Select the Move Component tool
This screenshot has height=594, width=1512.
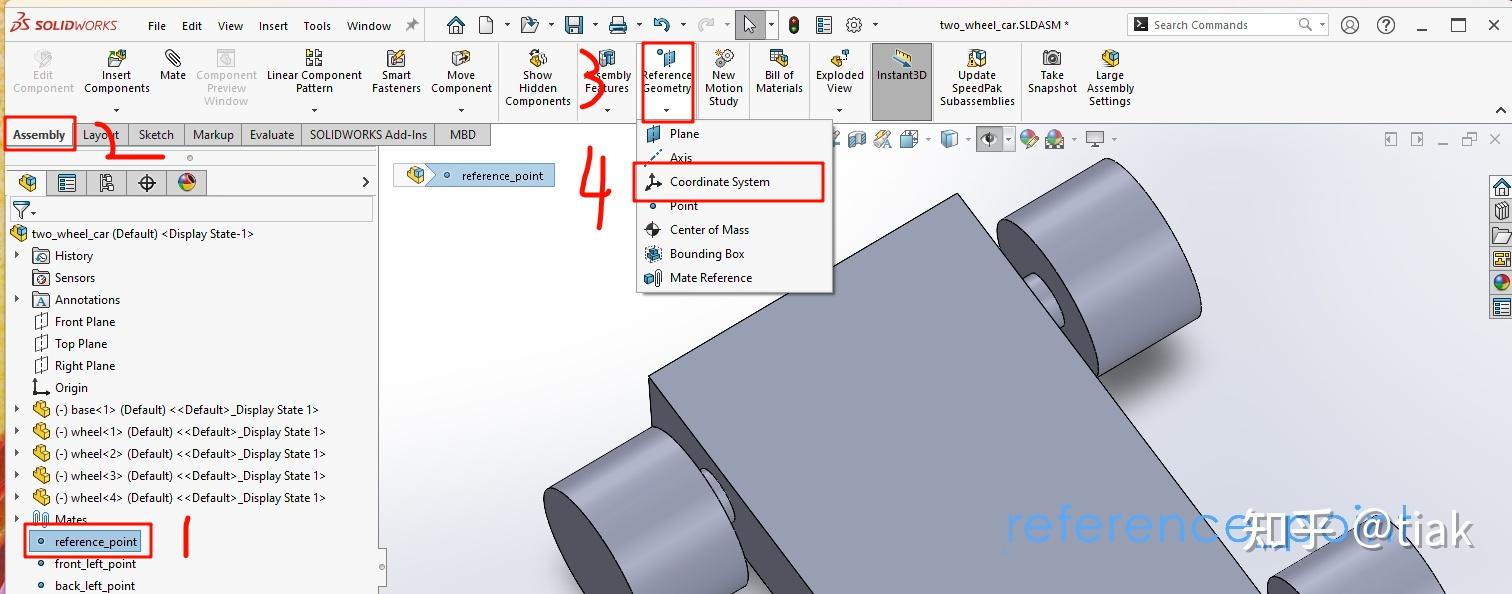pyautogui.click(x=461, y=72)
